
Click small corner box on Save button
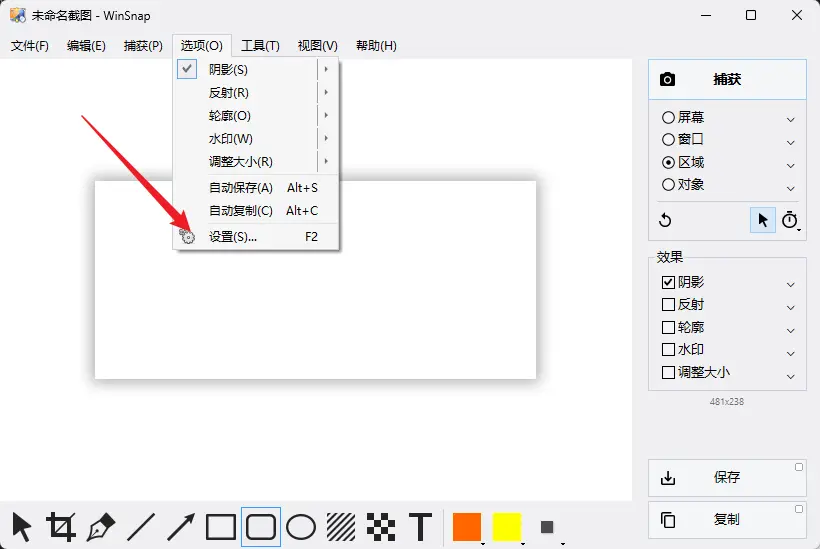(799, 467)
